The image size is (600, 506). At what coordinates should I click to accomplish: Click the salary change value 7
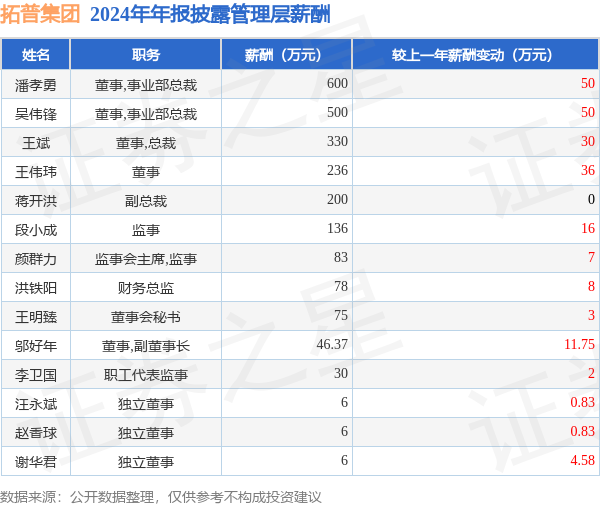coord(591,257)
